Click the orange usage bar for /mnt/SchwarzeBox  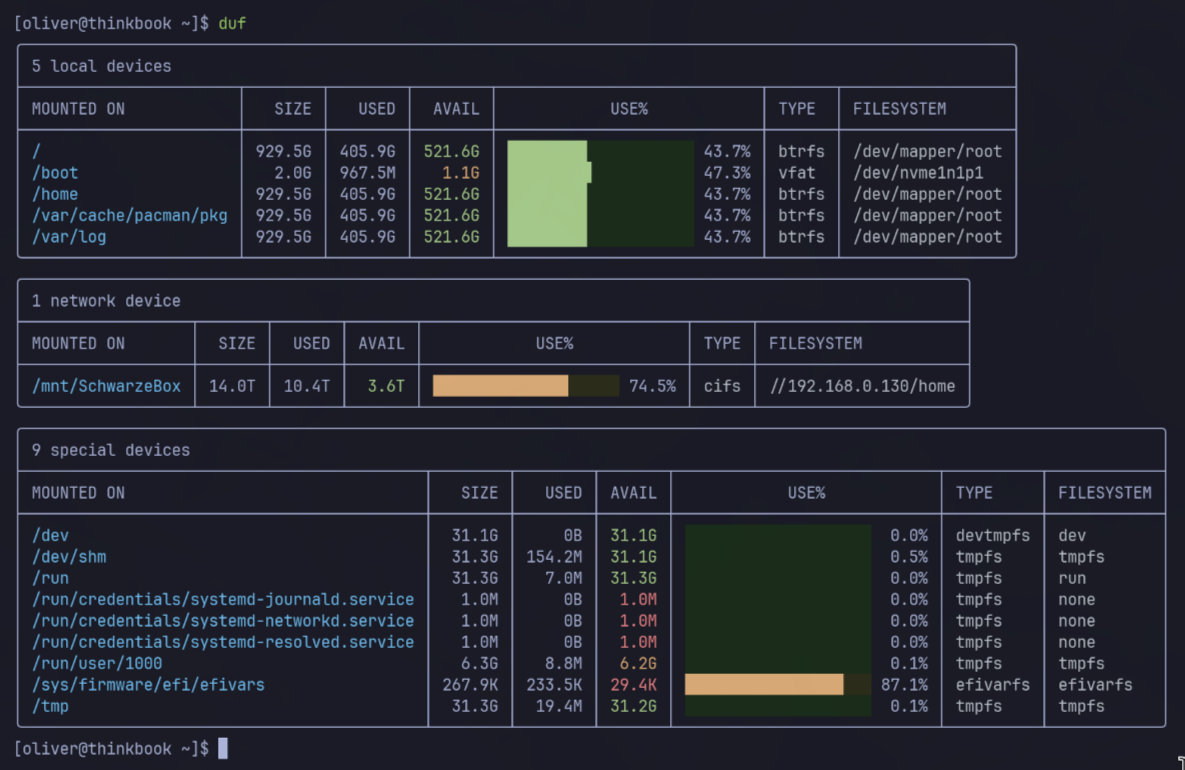(500, 386)
